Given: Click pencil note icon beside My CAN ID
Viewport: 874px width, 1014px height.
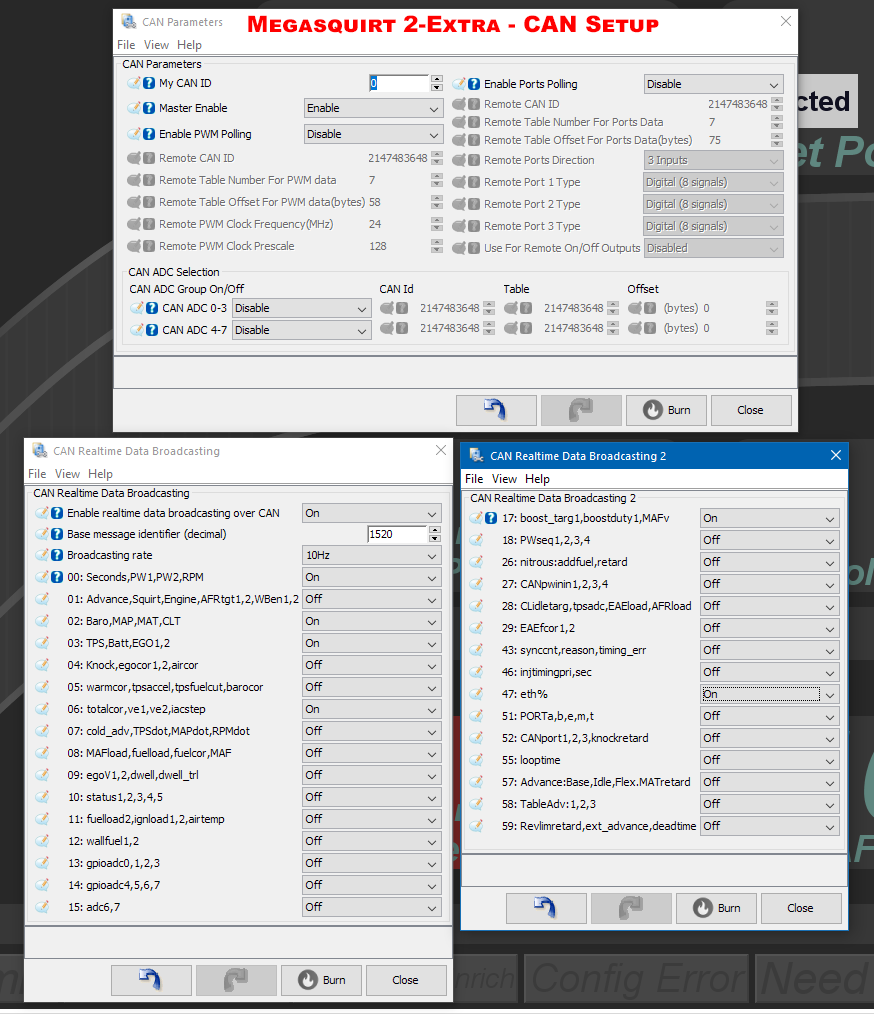Looking at the screenshot, I should pyautogui.click(x=134, y=83).
